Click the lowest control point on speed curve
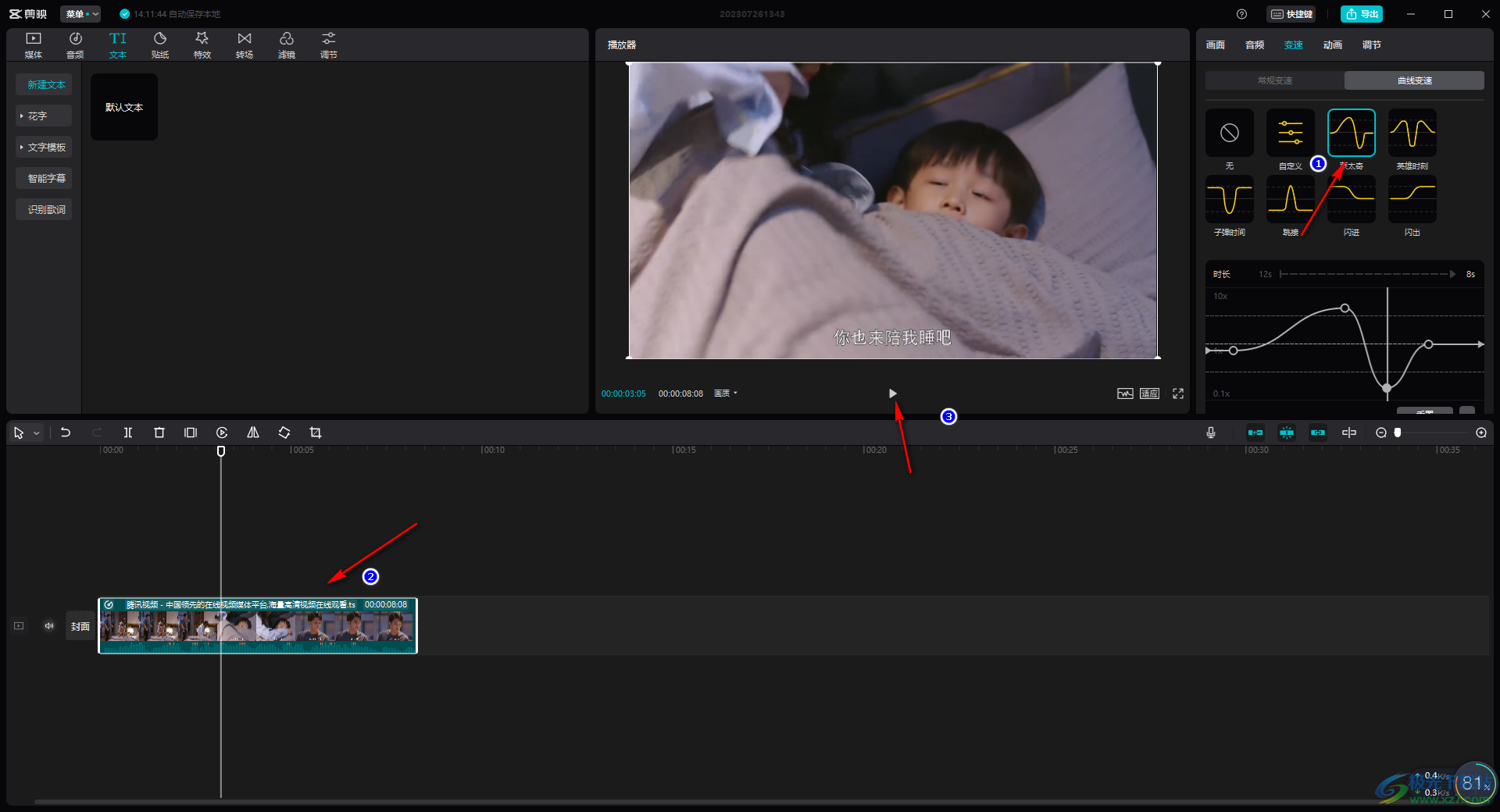Viewport: 1500px width, 812px height. (x=1387, y=388)
